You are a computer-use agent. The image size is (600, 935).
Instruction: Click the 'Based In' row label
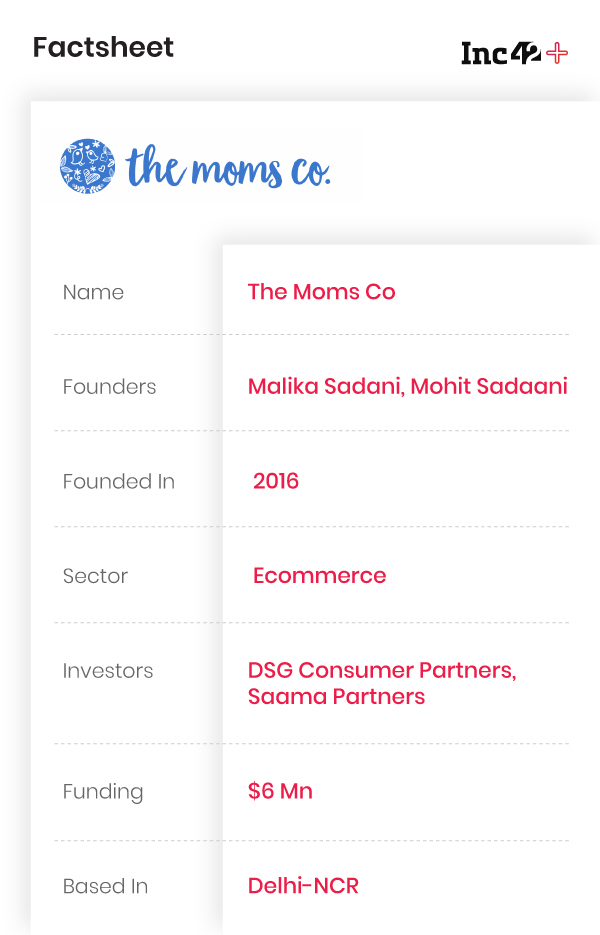click(x=105, y=886)
